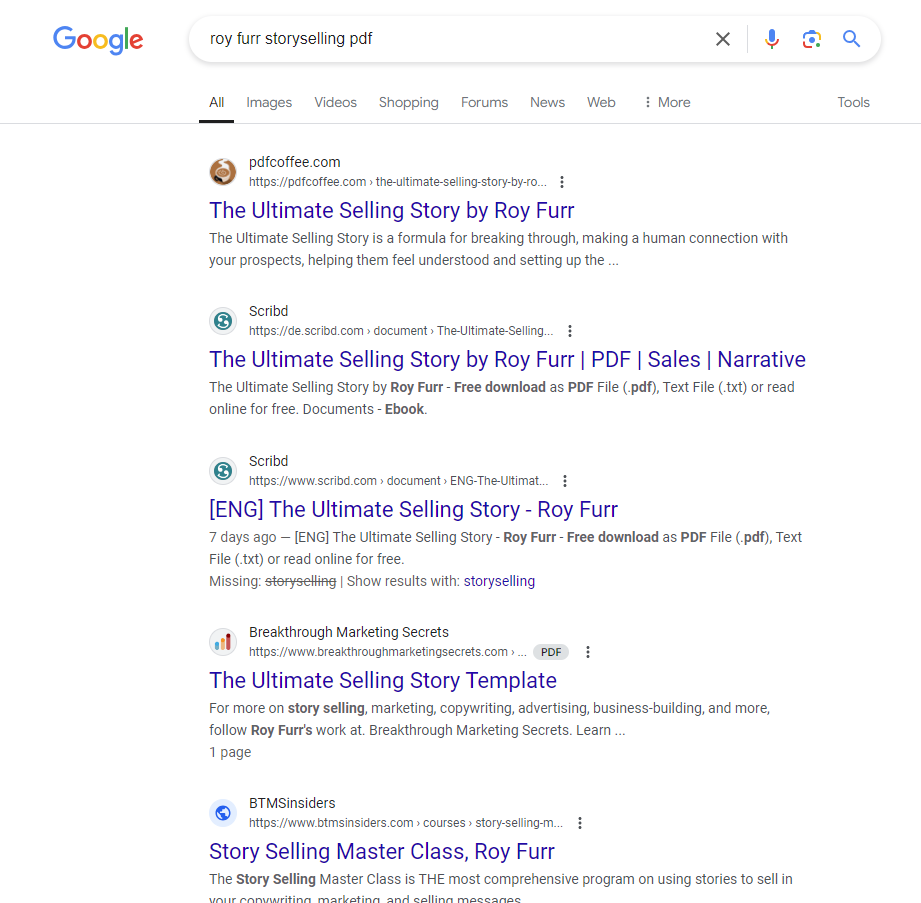Click 'storyselling' in Show results with
This screenshot has width=921, height=903.
(499, 581)
